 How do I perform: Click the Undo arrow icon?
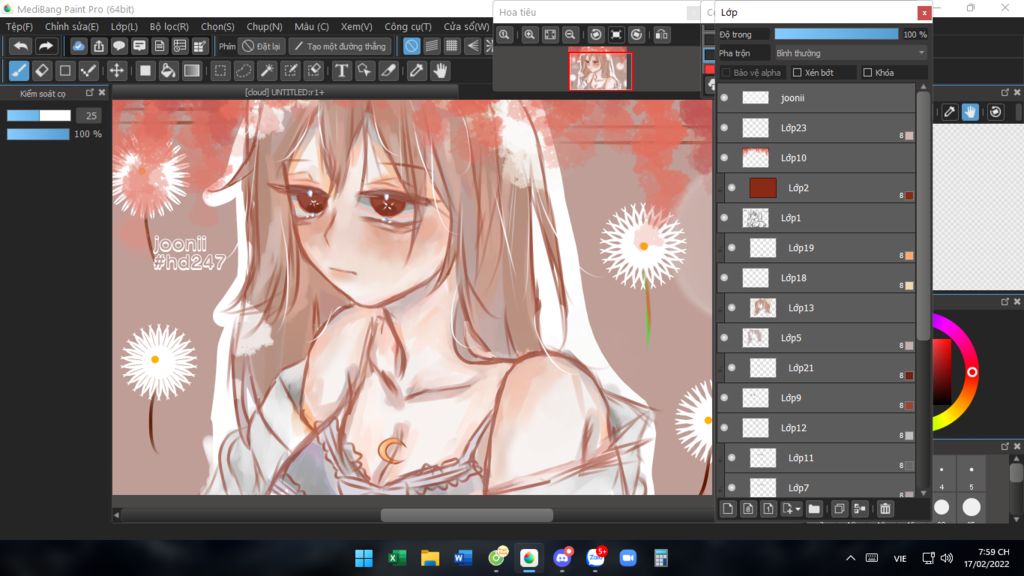(x=20, y=46)
